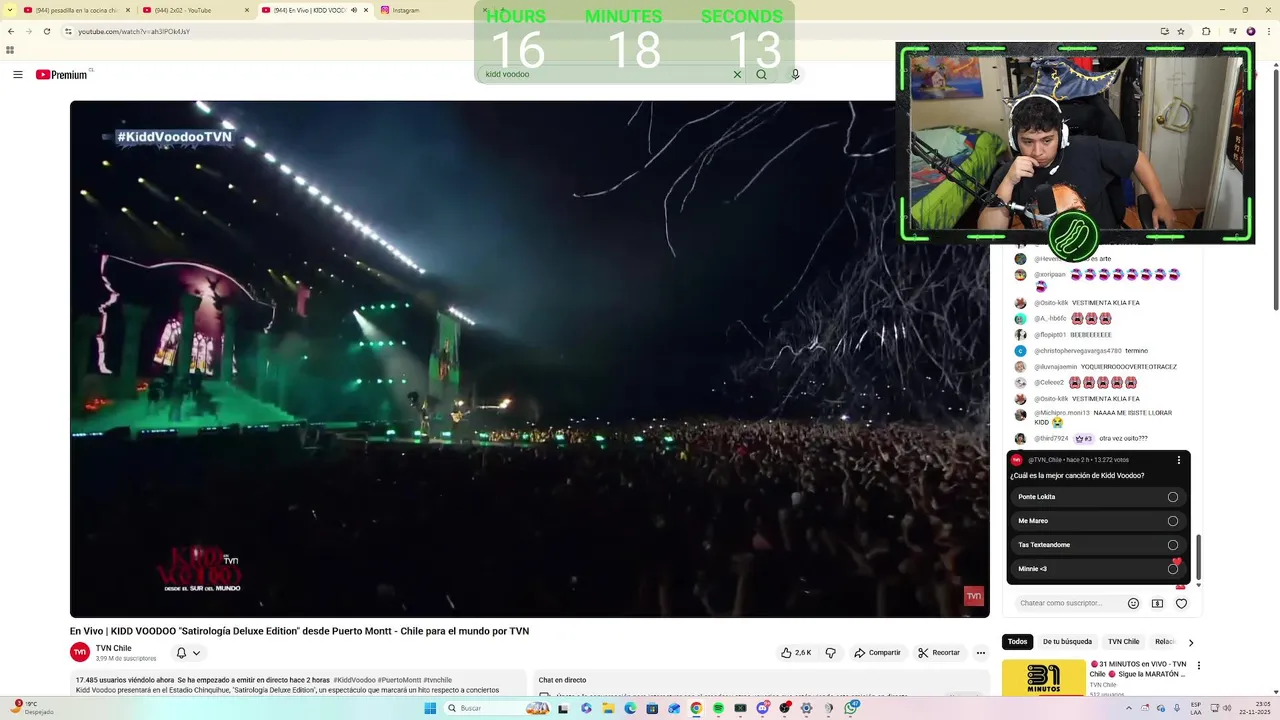Bookmark this page with star icon

[1181, 31]
